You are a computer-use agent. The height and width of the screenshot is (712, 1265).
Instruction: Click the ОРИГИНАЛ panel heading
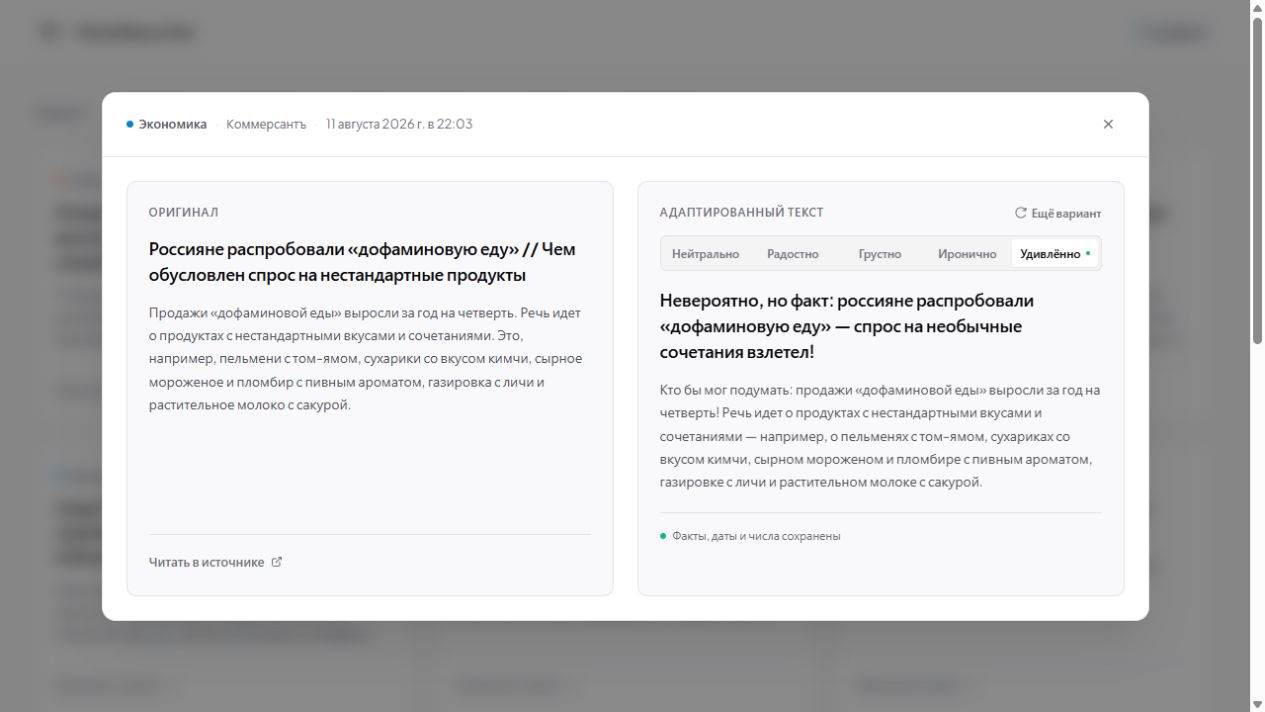coord(184,213)
